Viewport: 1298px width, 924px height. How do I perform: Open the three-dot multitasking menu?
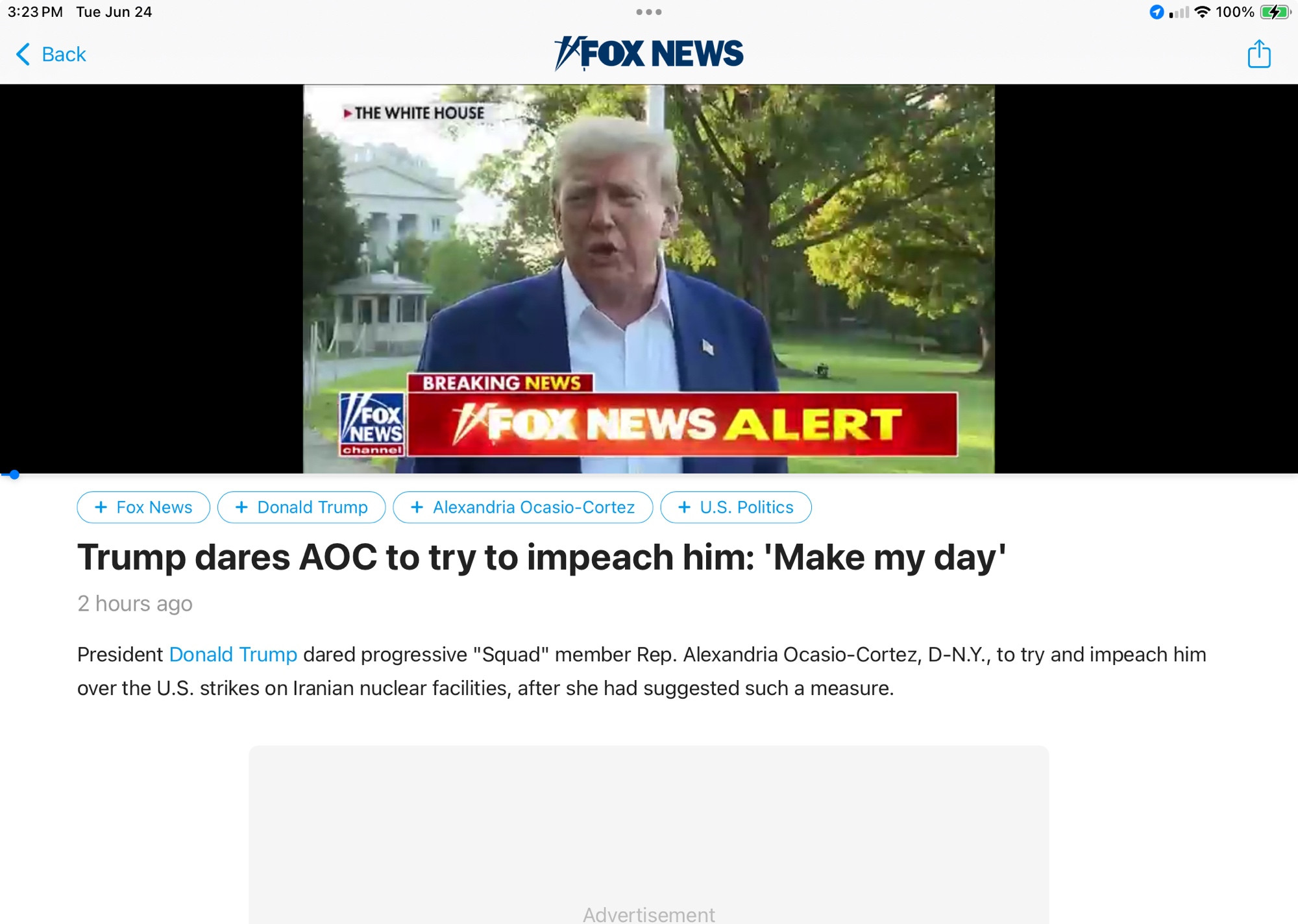click(649, 12)
